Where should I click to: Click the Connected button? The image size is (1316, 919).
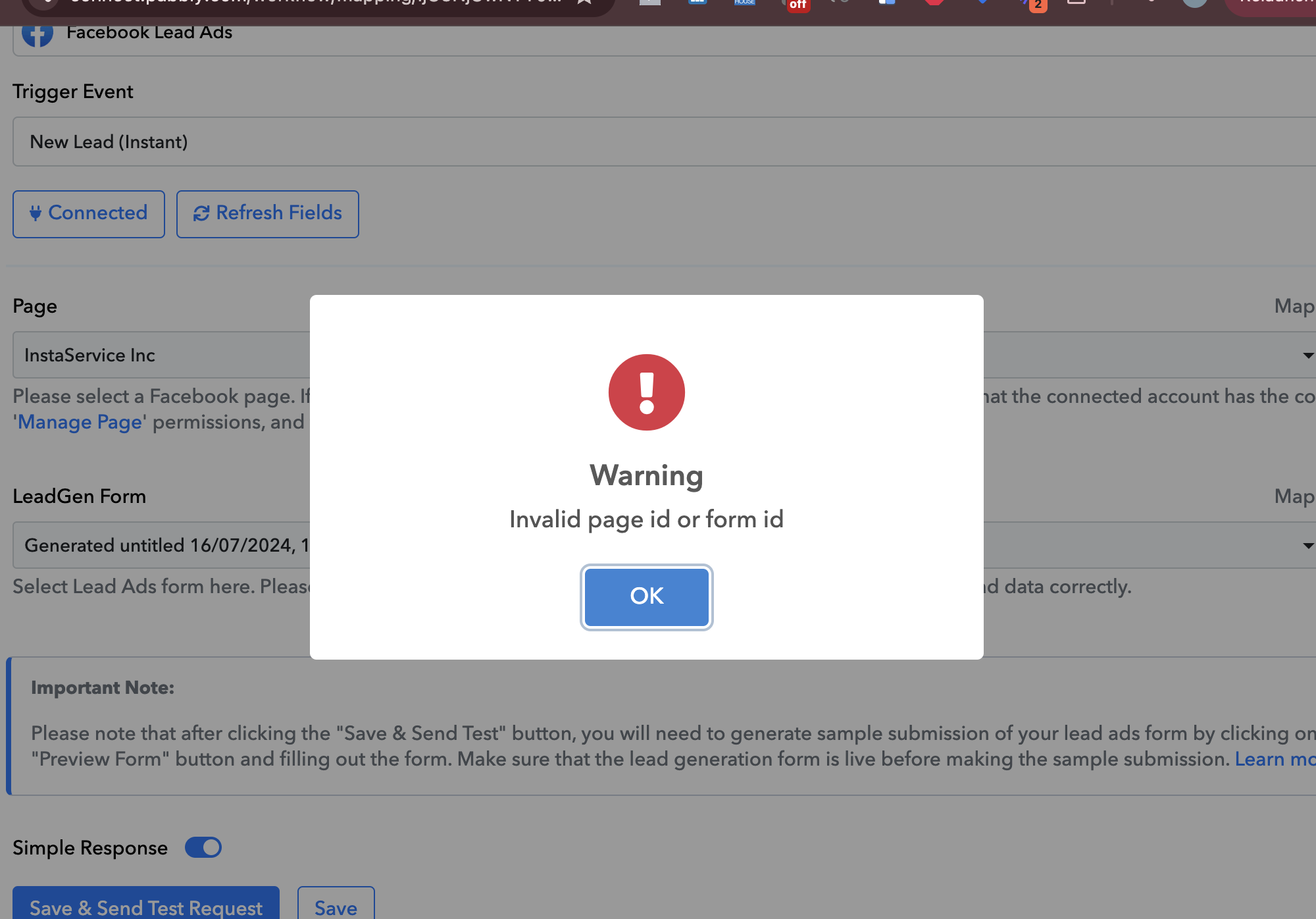pos(89,214)
